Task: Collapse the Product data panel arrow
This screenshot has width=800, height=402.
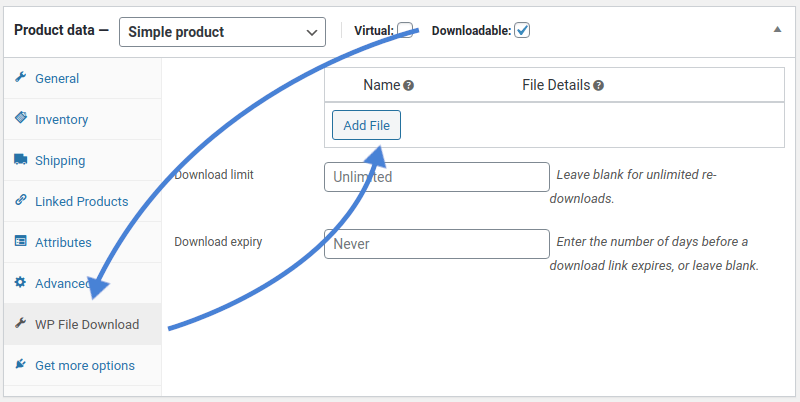Action: [777, 30]
